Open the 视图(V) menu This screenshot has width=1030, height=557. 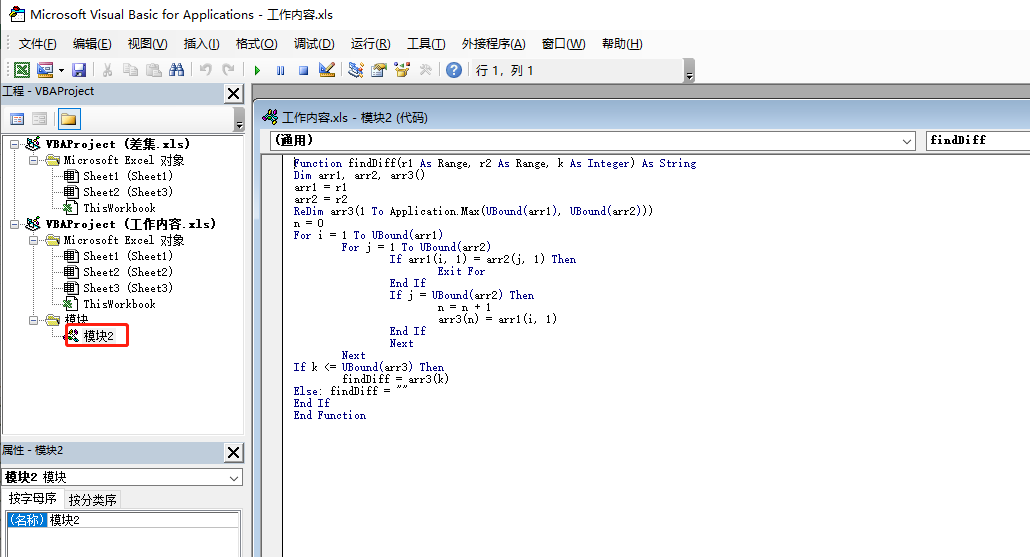coord(147,43)
